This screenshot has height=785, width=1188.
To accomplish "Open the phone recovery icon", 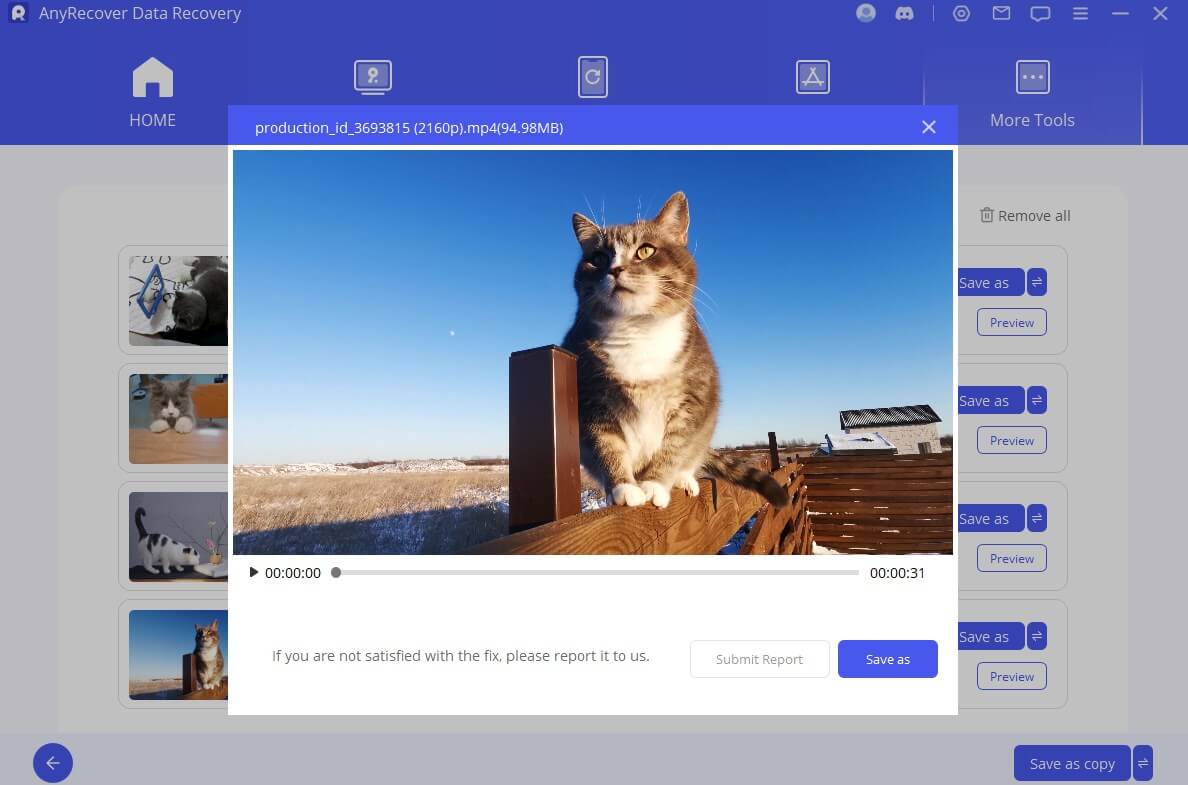I will click(593, 77).
